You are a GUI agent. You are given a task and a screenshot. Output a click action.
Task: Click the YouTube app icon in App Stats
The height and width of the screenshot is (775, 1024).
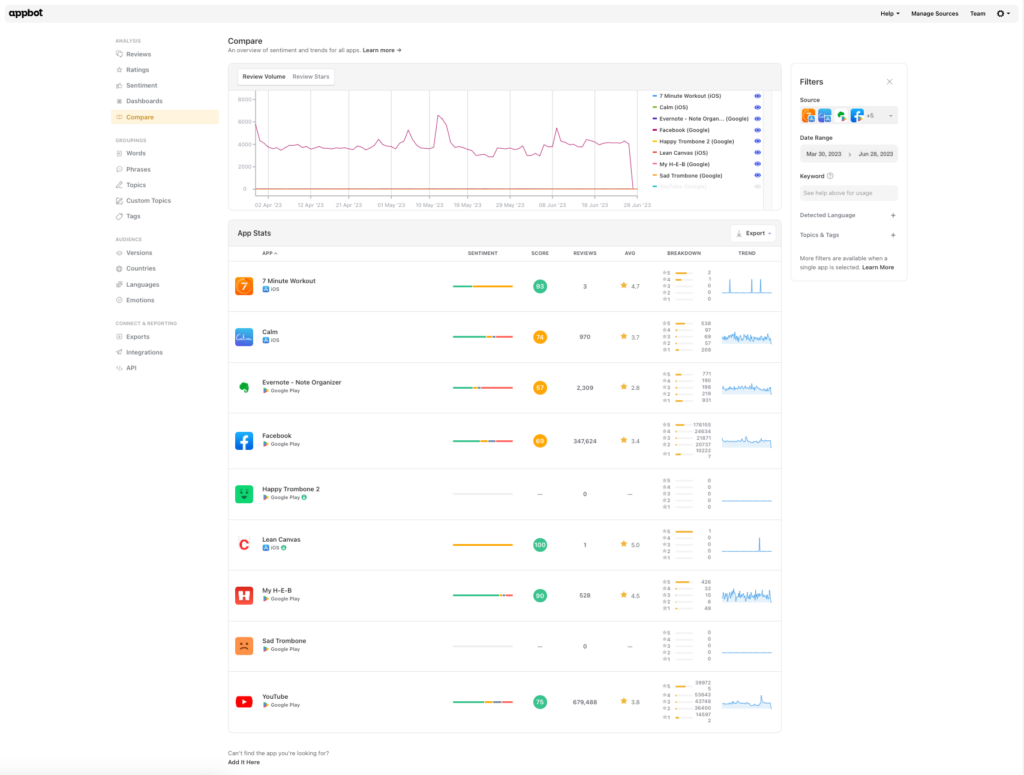(x=244, y=701)
